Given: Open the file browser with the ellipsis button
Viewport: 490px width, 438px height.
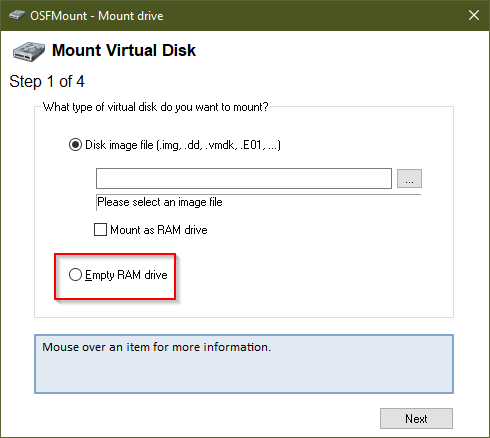Looking at the screenshot, I should tap(409, 179).
